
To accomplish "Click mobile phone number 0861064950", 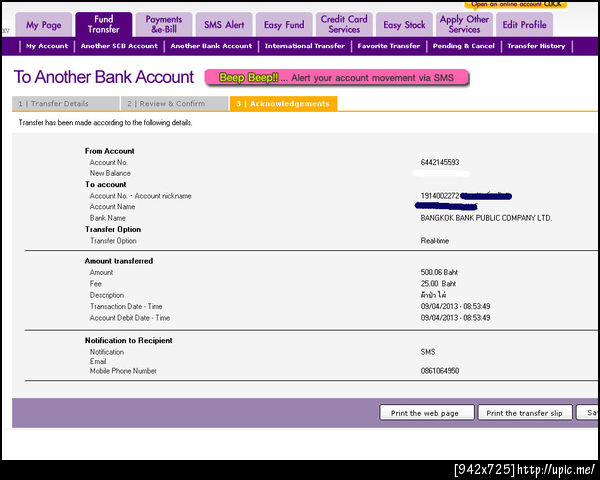I will (440, 371).
